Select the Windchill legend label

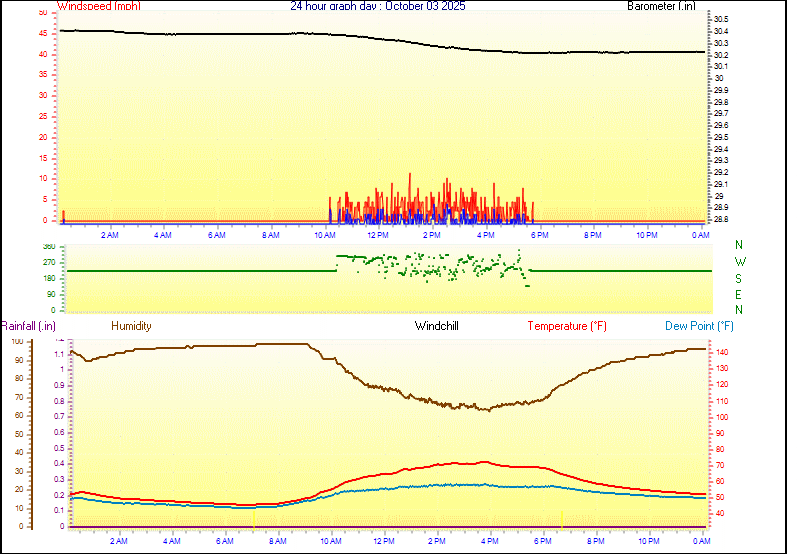(x=437, y=326)
